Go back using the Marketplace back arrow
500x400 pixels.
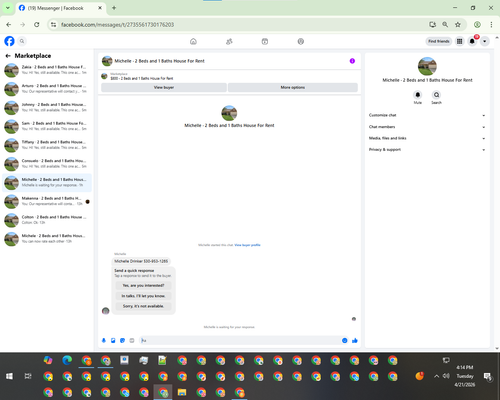coord(8,56)
